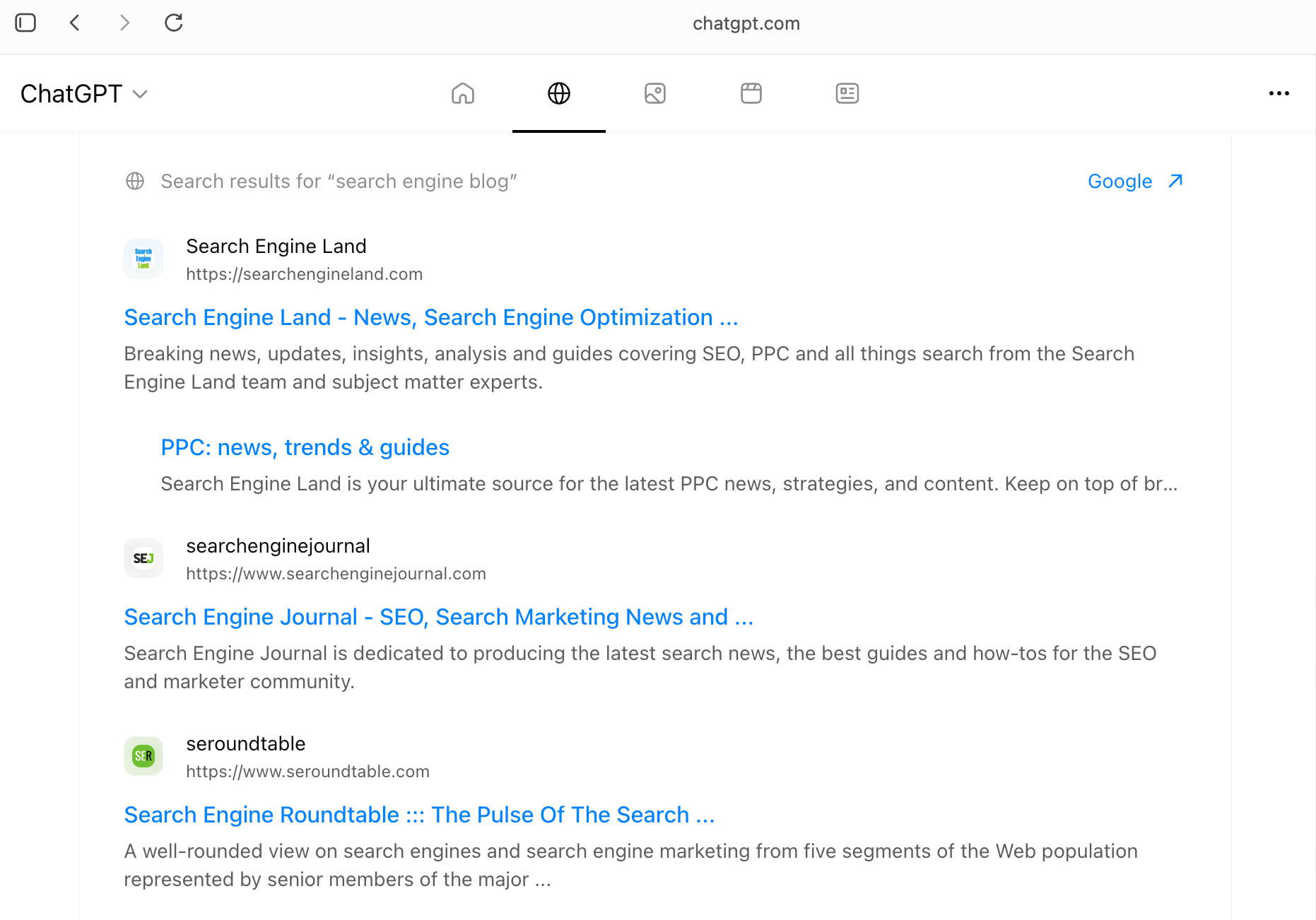This screenshot has width=1316, height=920.
Task: Open Search Engine Journal result title
Action: [439, 618]
